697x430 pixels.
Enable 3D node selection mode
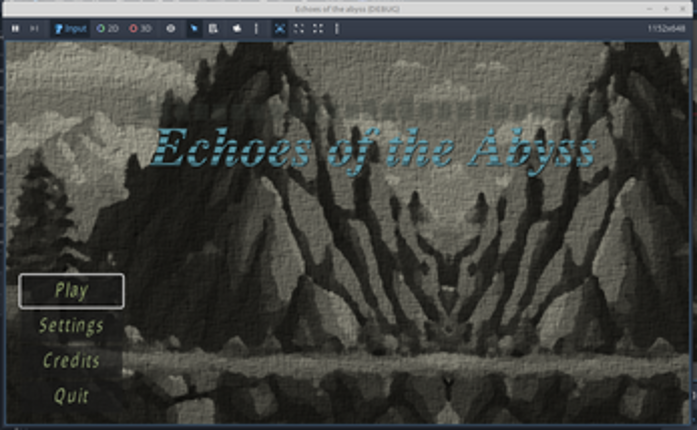[140, 28]
